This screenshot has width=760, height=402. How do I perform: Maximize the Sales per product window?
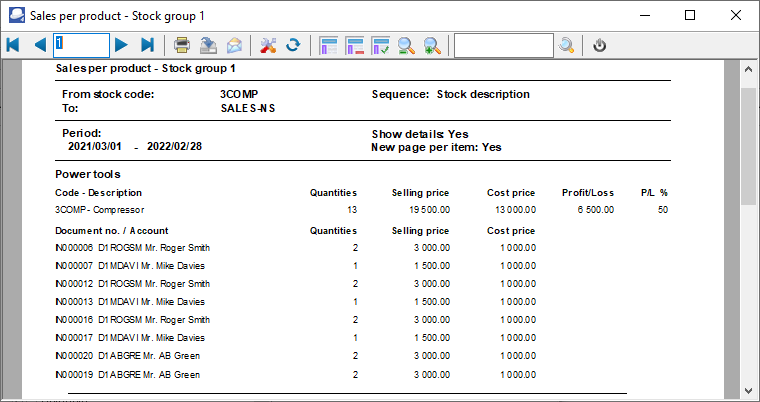pyautogui.click(x=690, y=15)
